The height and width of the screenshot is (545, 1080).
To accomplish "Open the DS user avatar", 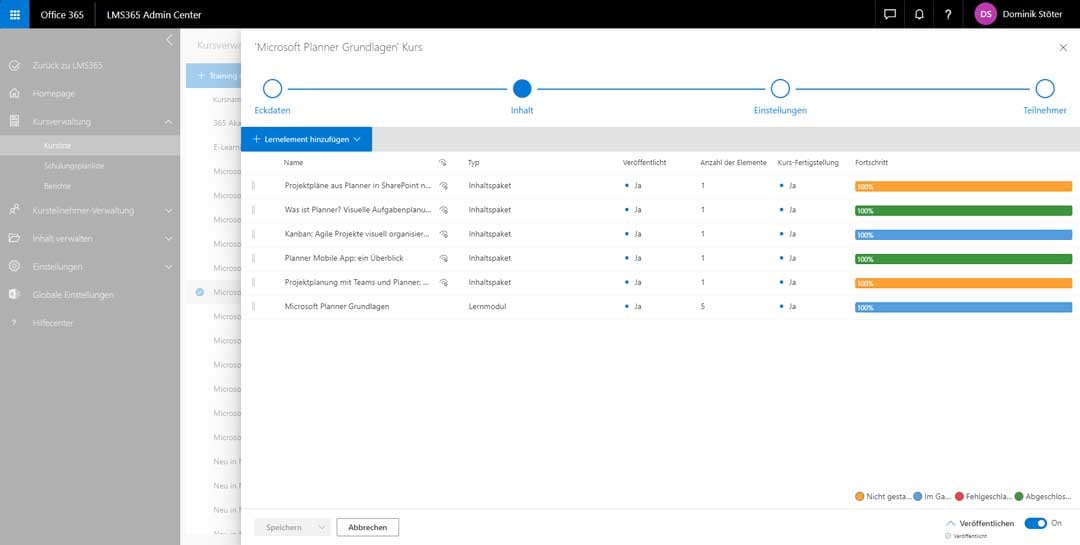I will [985, 14].
